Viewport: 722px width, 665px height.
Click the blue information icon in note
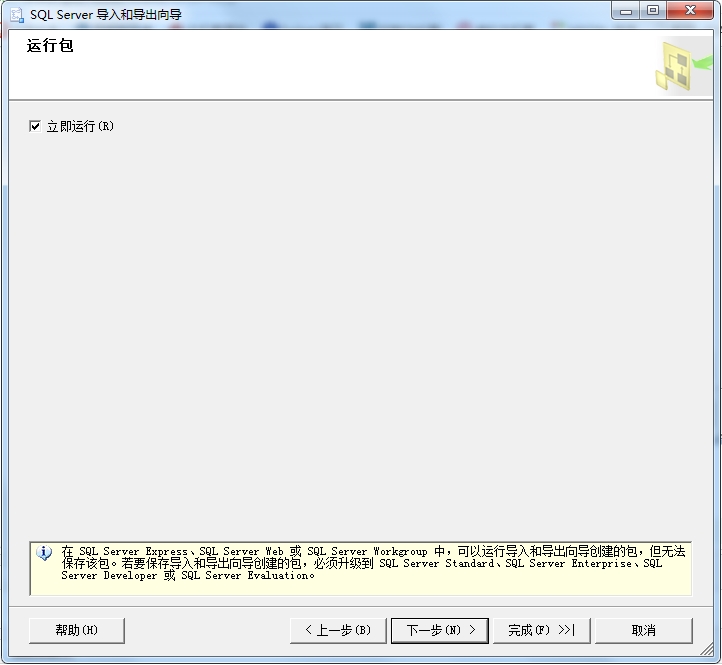pos(44,553)
